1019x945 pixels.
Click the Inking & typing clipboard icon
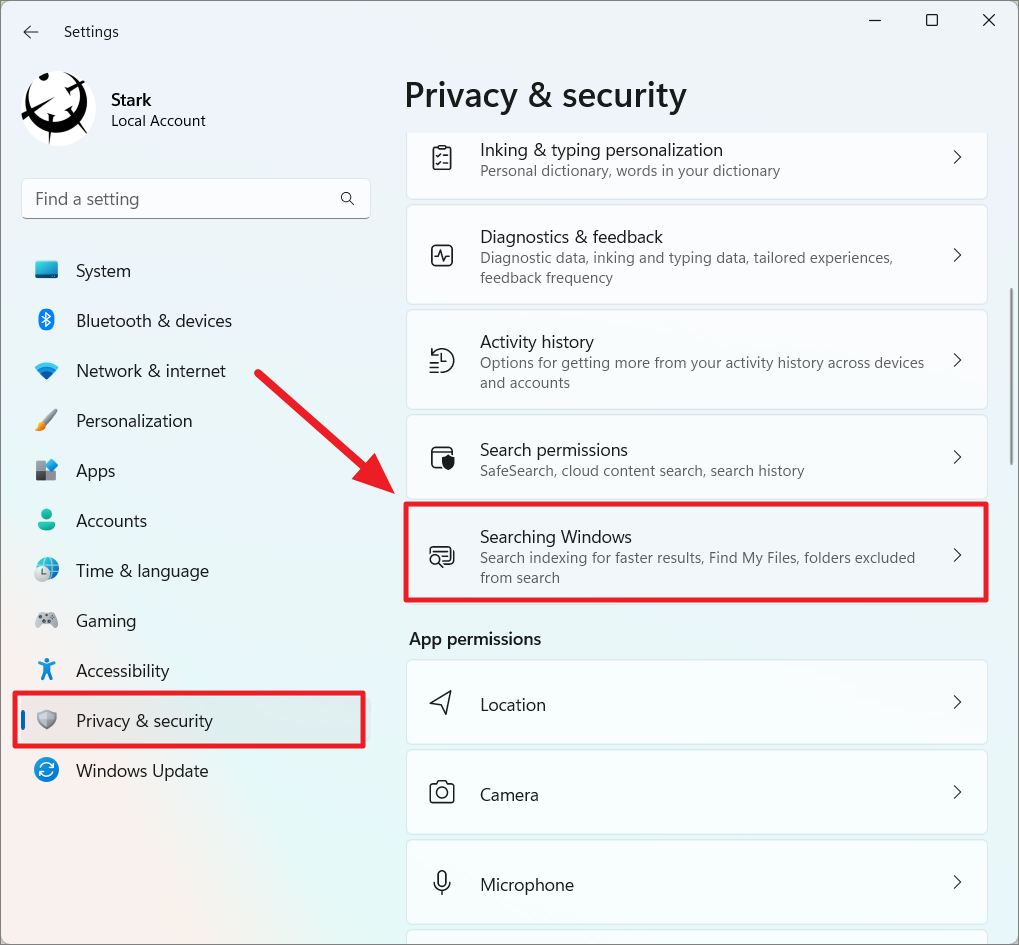pos(442,158)
